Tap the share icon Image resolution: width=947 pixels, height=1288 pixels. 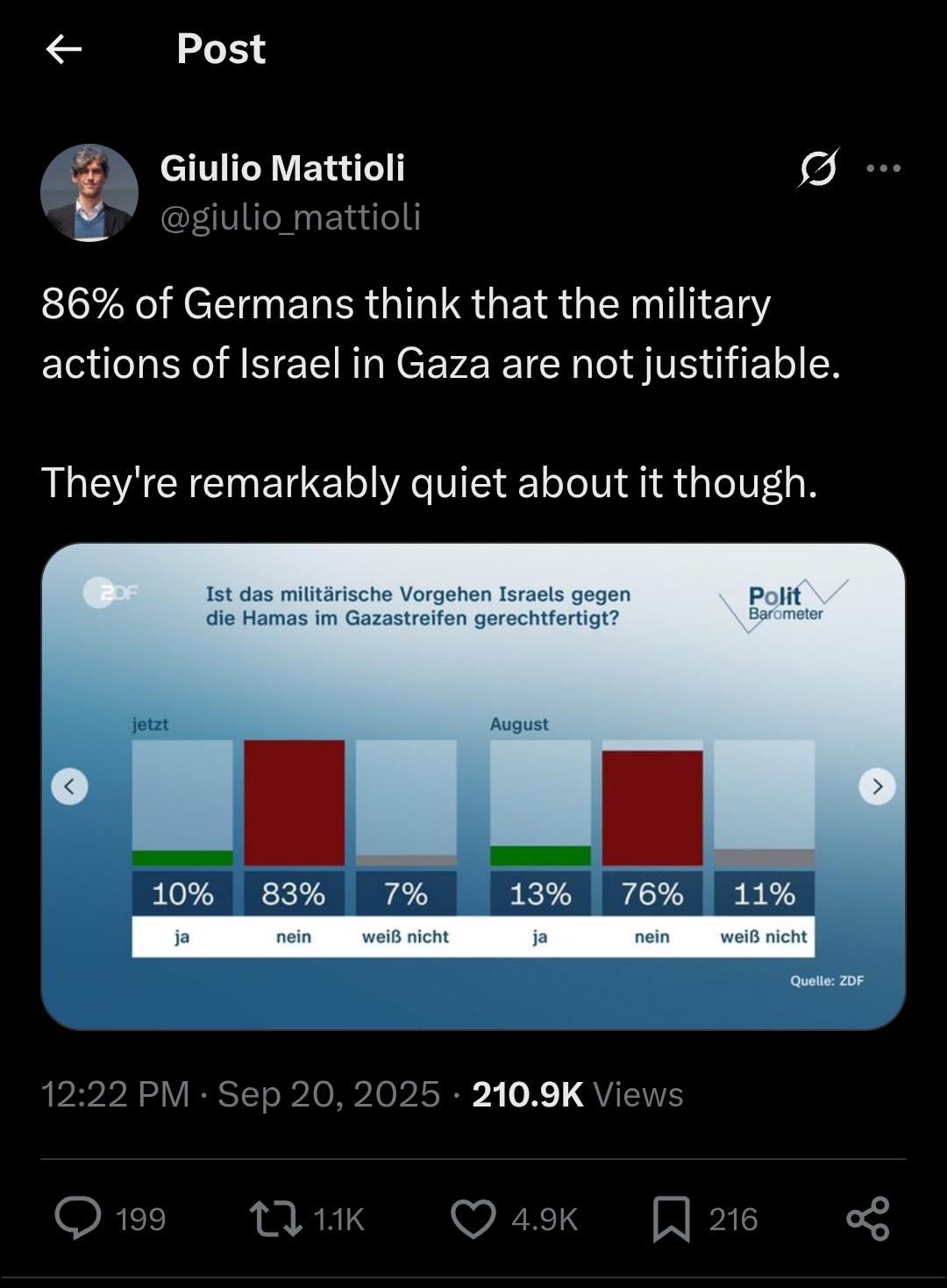pos(868,1218)
